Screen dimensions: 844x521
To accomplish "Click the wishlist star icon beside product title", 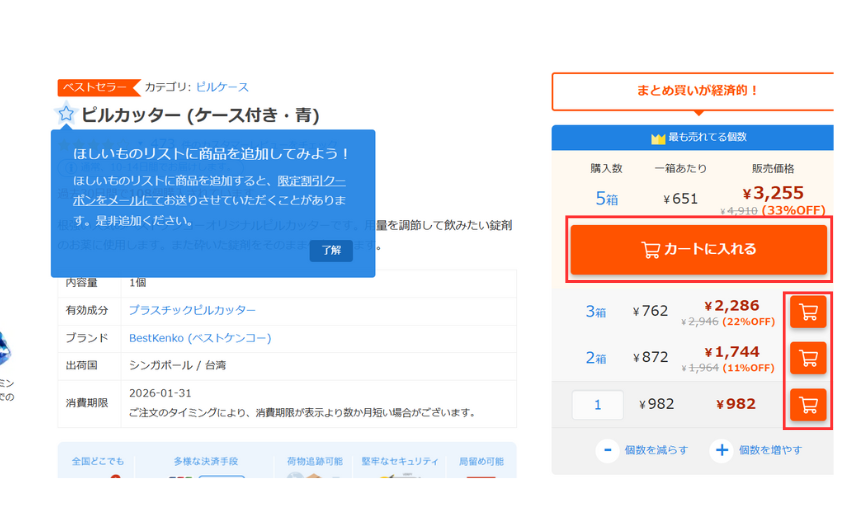I will tap(66, 114).
